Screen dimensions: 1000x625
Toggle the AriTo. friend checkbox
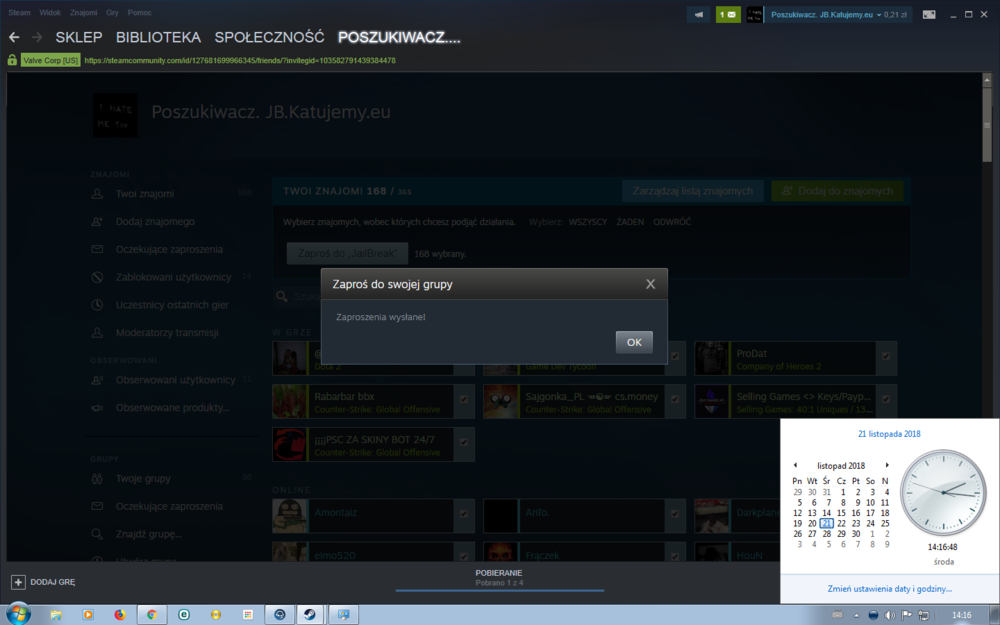pyautogui.click(x=675, y=513)
